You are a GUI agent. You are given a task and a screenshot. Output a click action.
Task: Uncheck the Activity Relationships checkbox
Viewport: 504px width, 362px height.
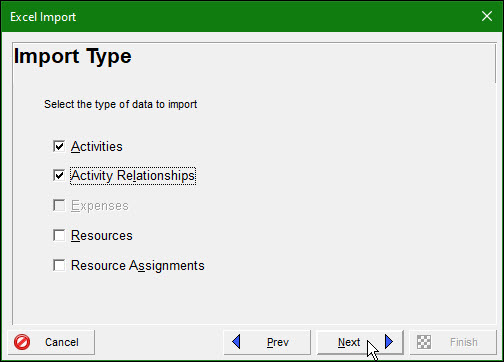coord(59,176)
